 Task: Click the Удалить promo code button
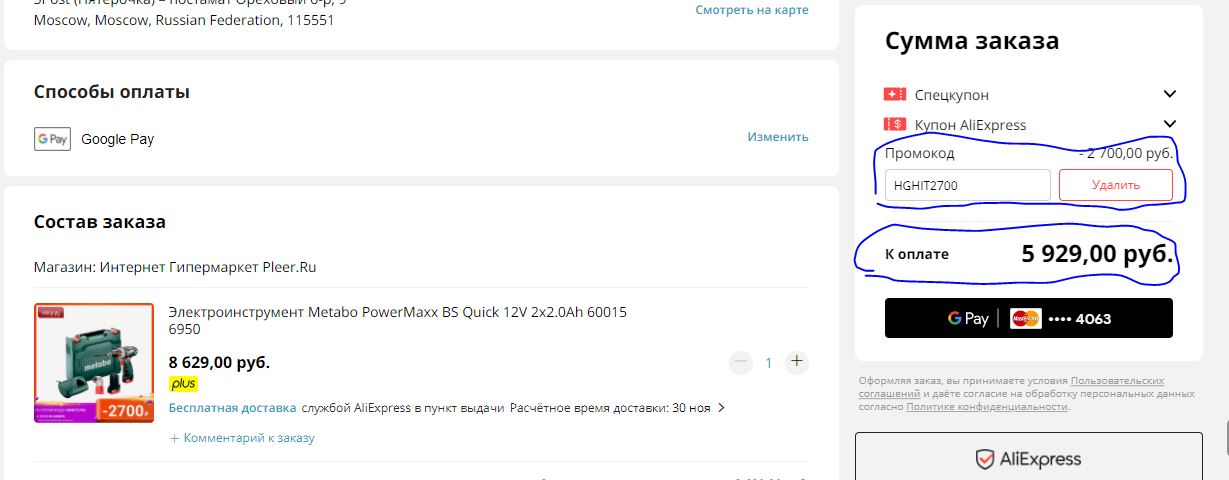(1116, 185)
